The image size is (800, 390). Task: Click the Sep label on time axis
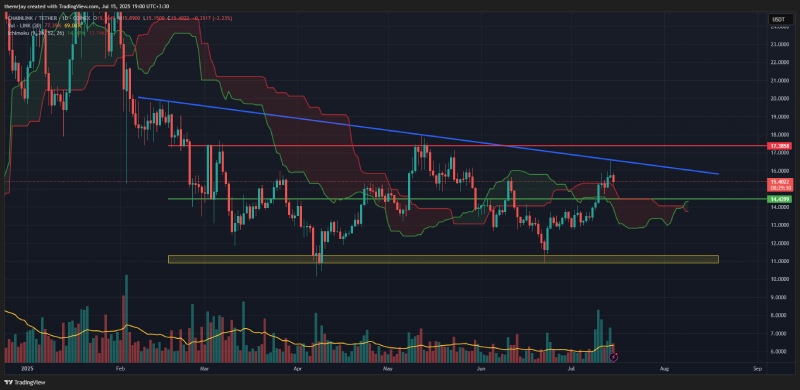coord(757,368)
